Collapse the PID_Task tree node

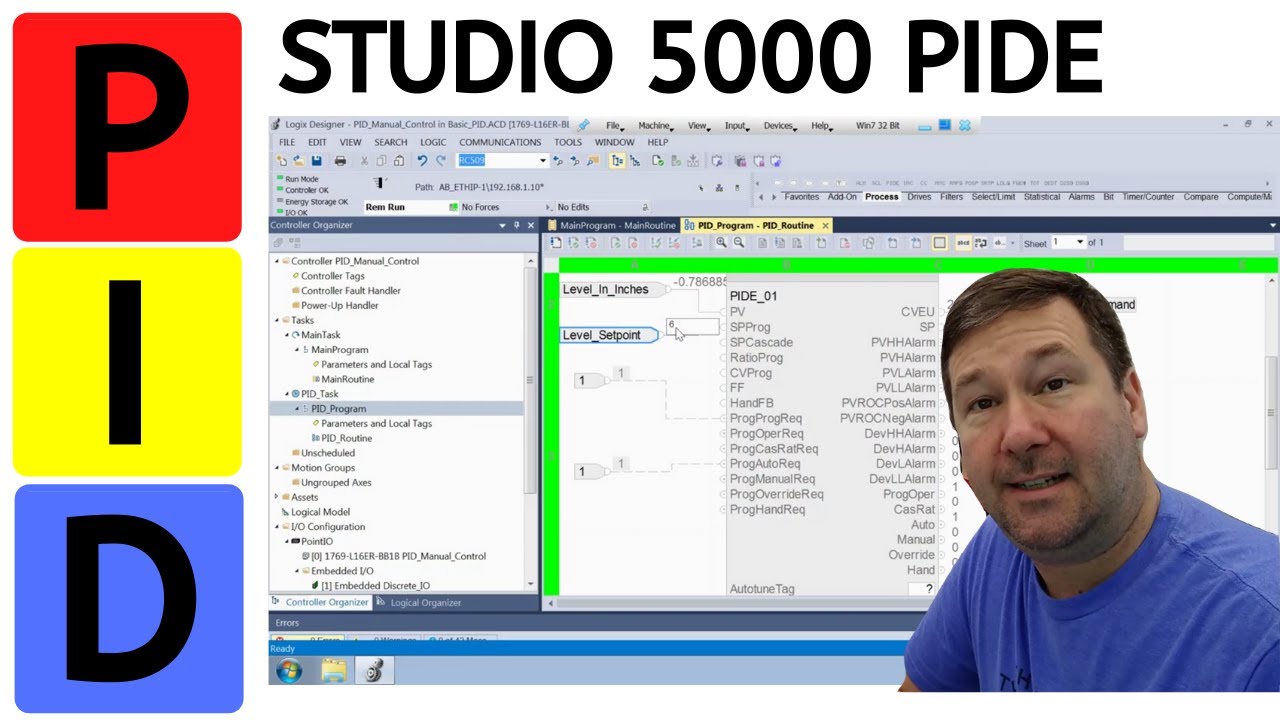[x=286, y=394]
